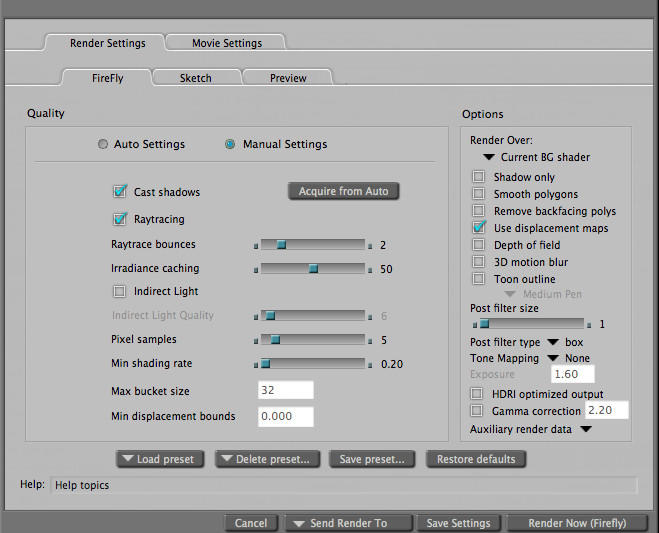The height and width of the screenshot is (533, 659).
Task: Uncheck Use displacement maps
Action: point(479,227)
